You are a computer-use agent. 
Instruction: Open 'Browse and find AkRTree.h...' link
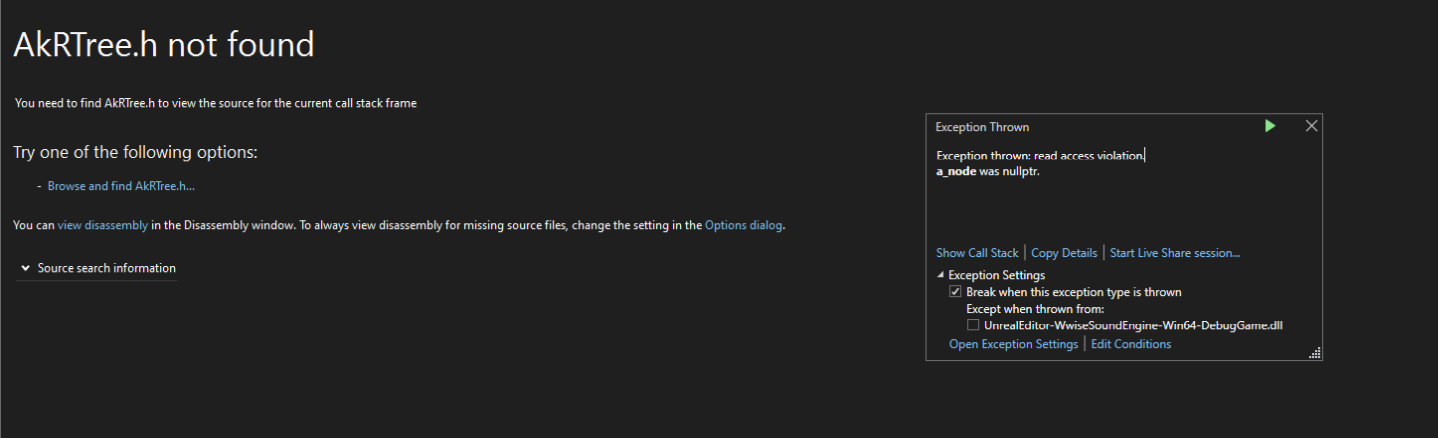[x=121, y=186]
